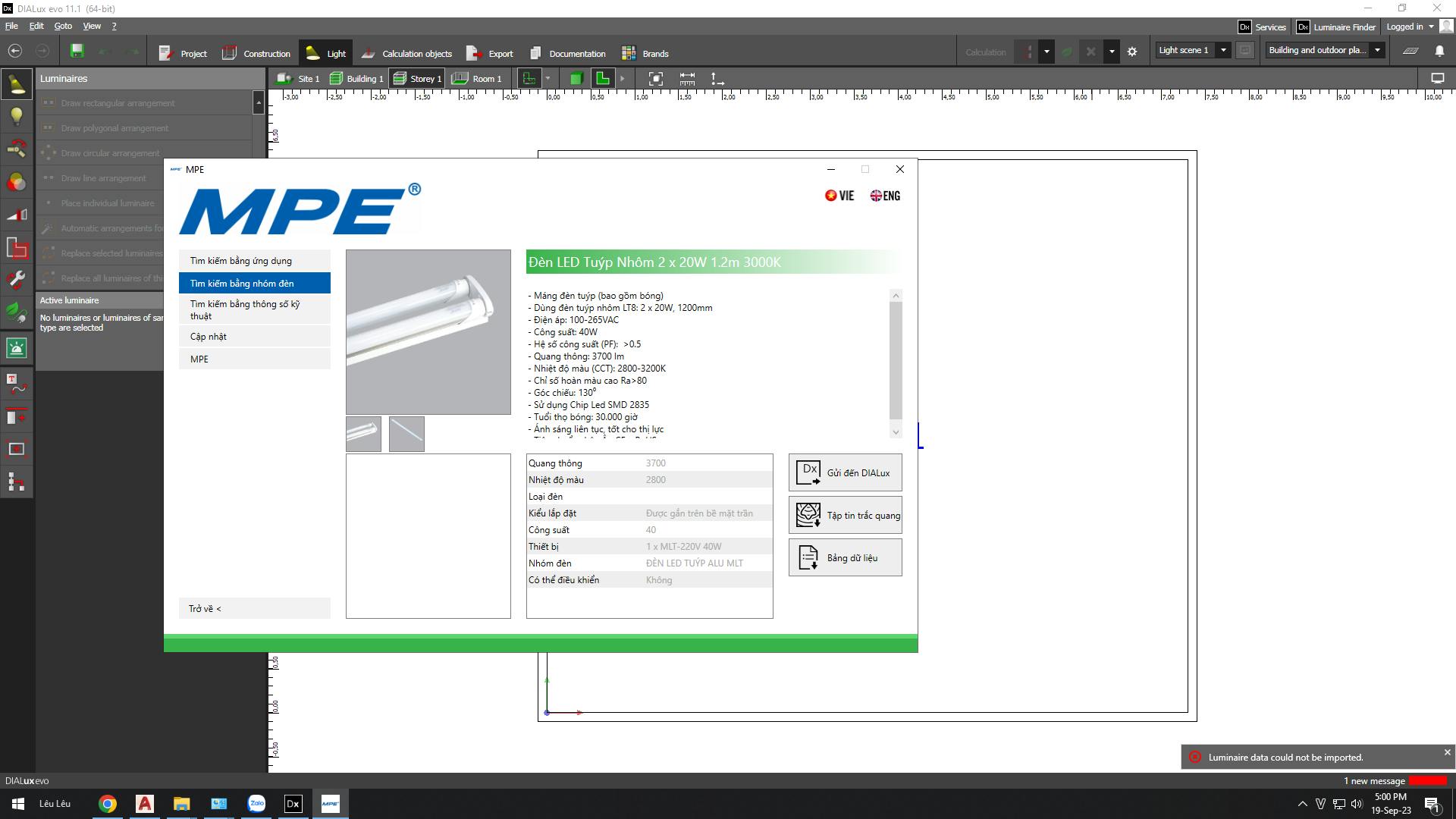Click the measure distance toolbar icon
The width and height of the screenshot is (1456, 819).
click(x=687, y=79)
